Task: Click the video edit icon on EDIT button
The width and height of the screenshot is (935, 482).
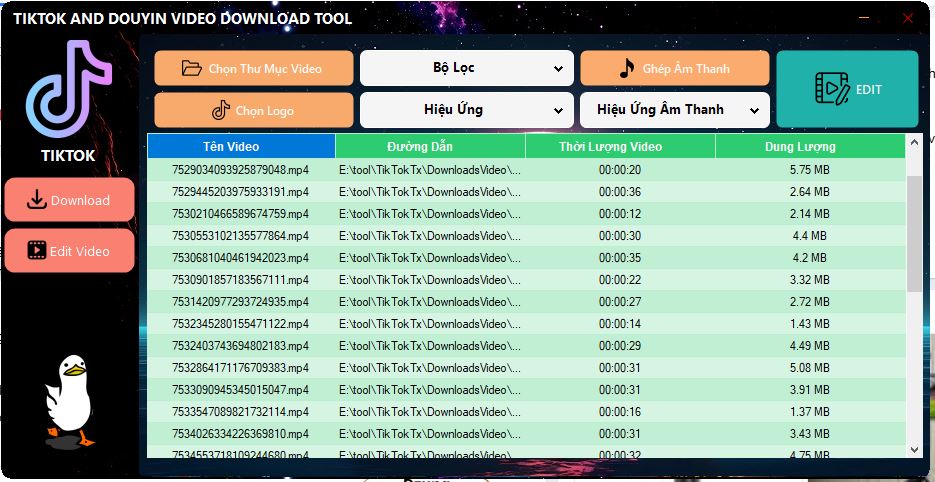Action: coord(831,89)
